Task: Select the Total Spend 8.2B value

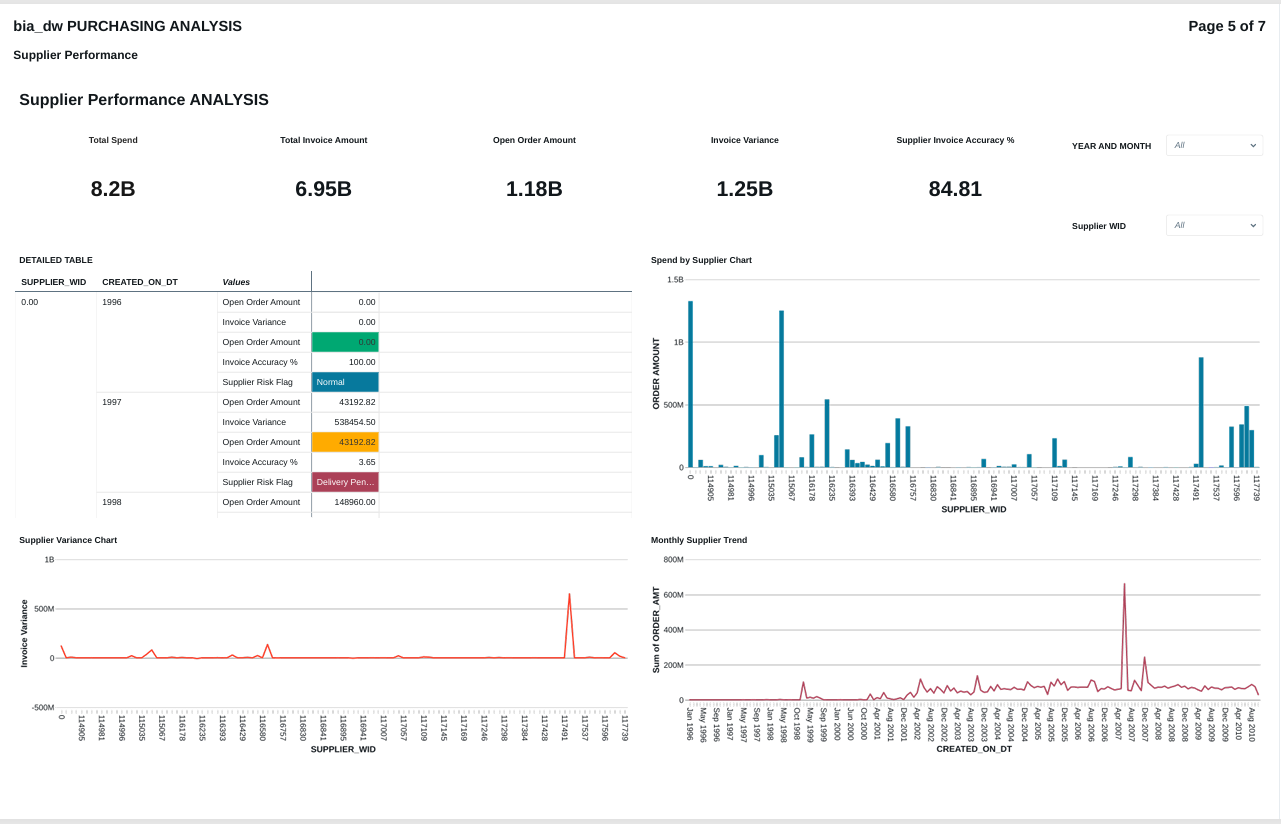Action: 113,189
